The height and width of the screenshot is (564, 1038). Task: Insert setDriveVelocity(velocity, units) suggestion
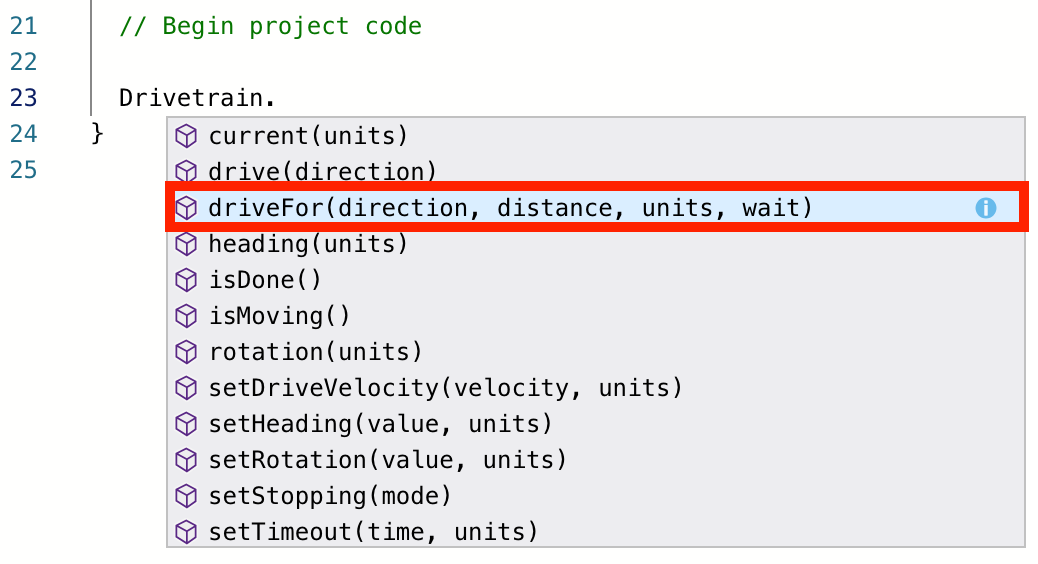445,388
